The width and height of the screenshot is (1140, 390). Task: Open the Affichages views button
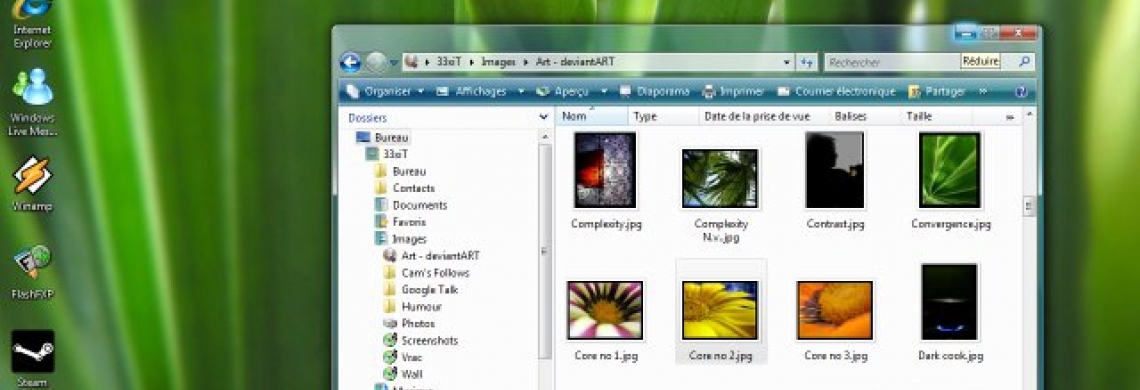(x=473, y=92)
